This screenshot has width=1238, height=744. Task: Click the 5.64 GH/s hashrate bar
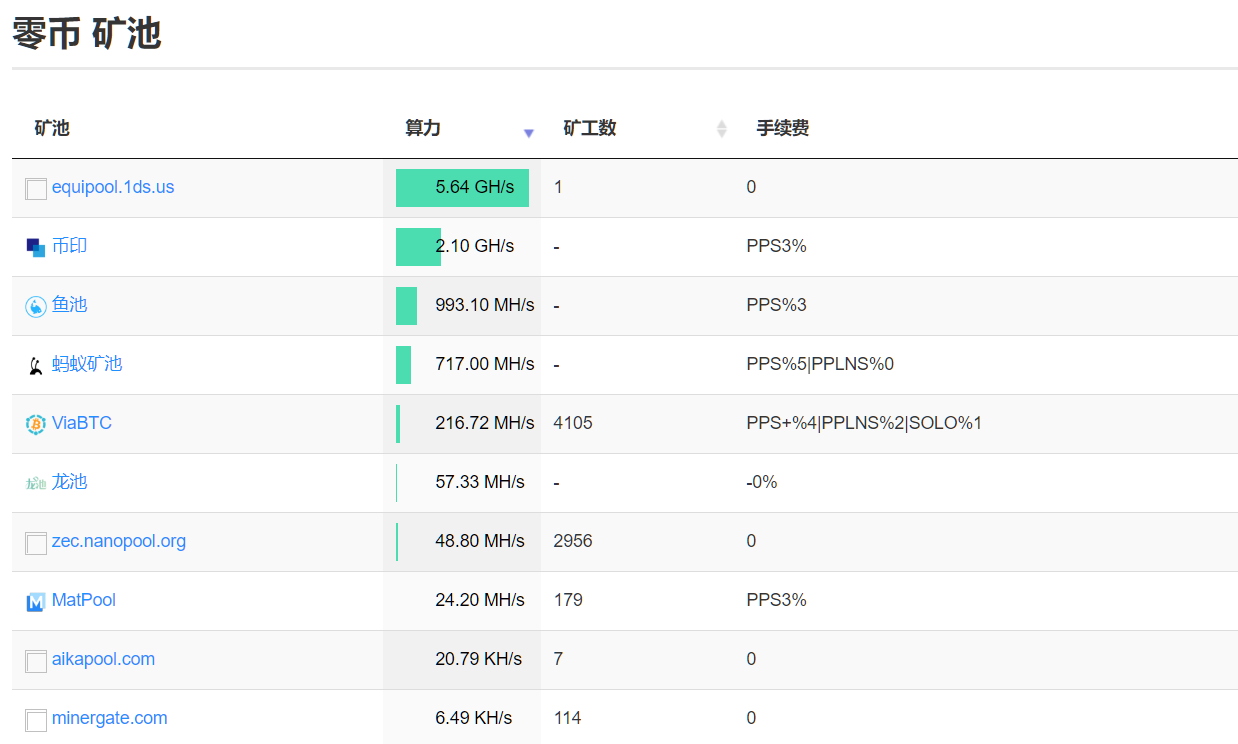462,188
